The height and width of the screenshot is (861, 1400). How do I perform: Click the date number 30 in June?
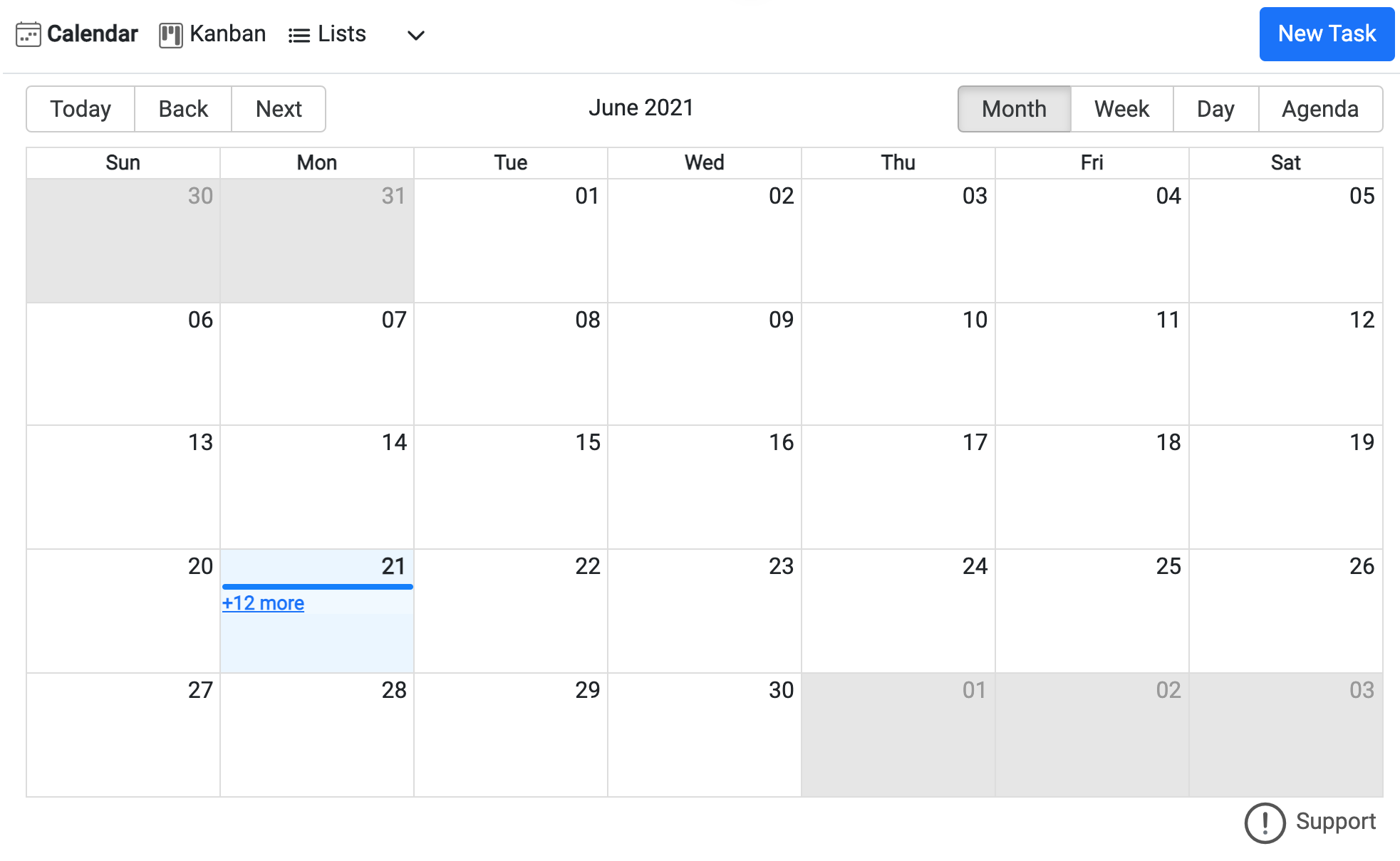tap(781, 690)
